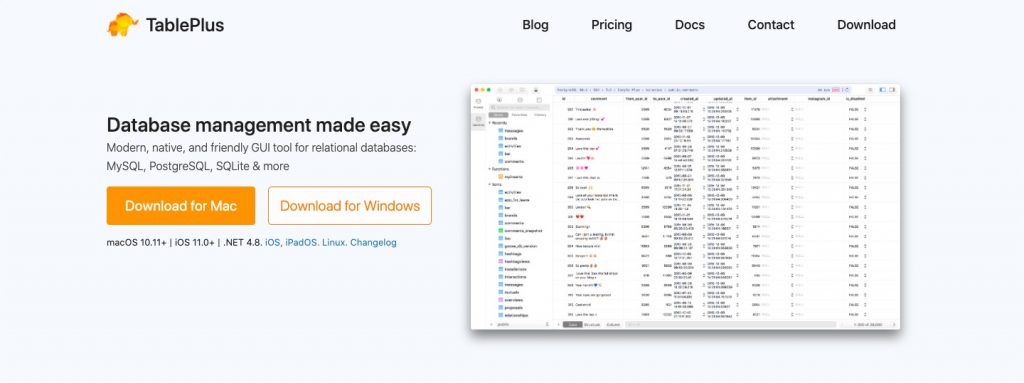Go to the TablePlus home text link
This screenshot has width=1024, height=383.
[x=185, y=25]
